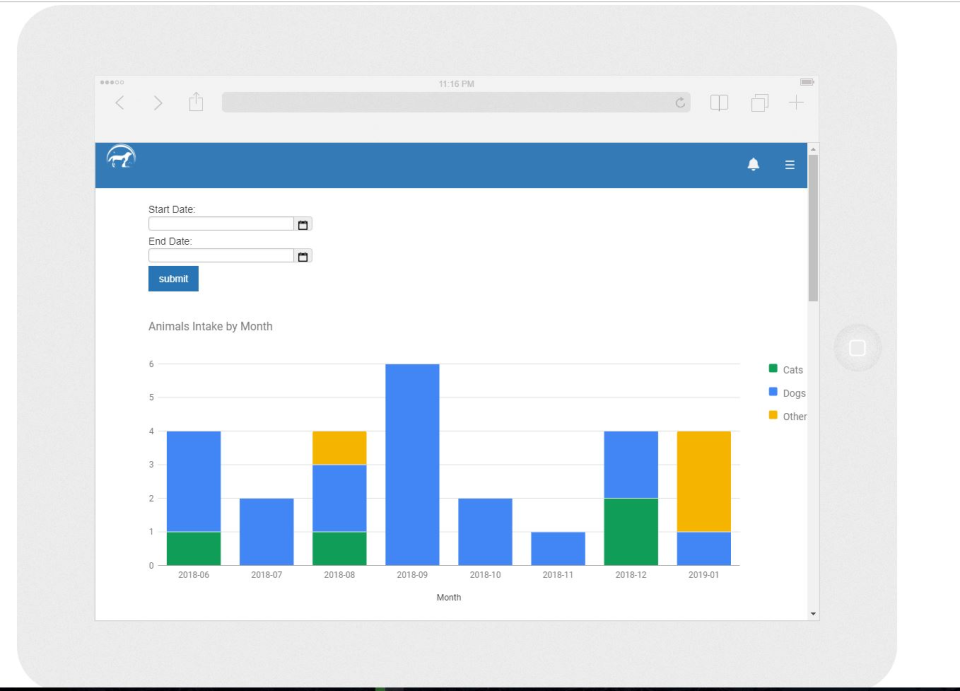Open the Start Date calendar picker
Image resolution: width=960 pixels, height=691 pixels.
(302, 225)
